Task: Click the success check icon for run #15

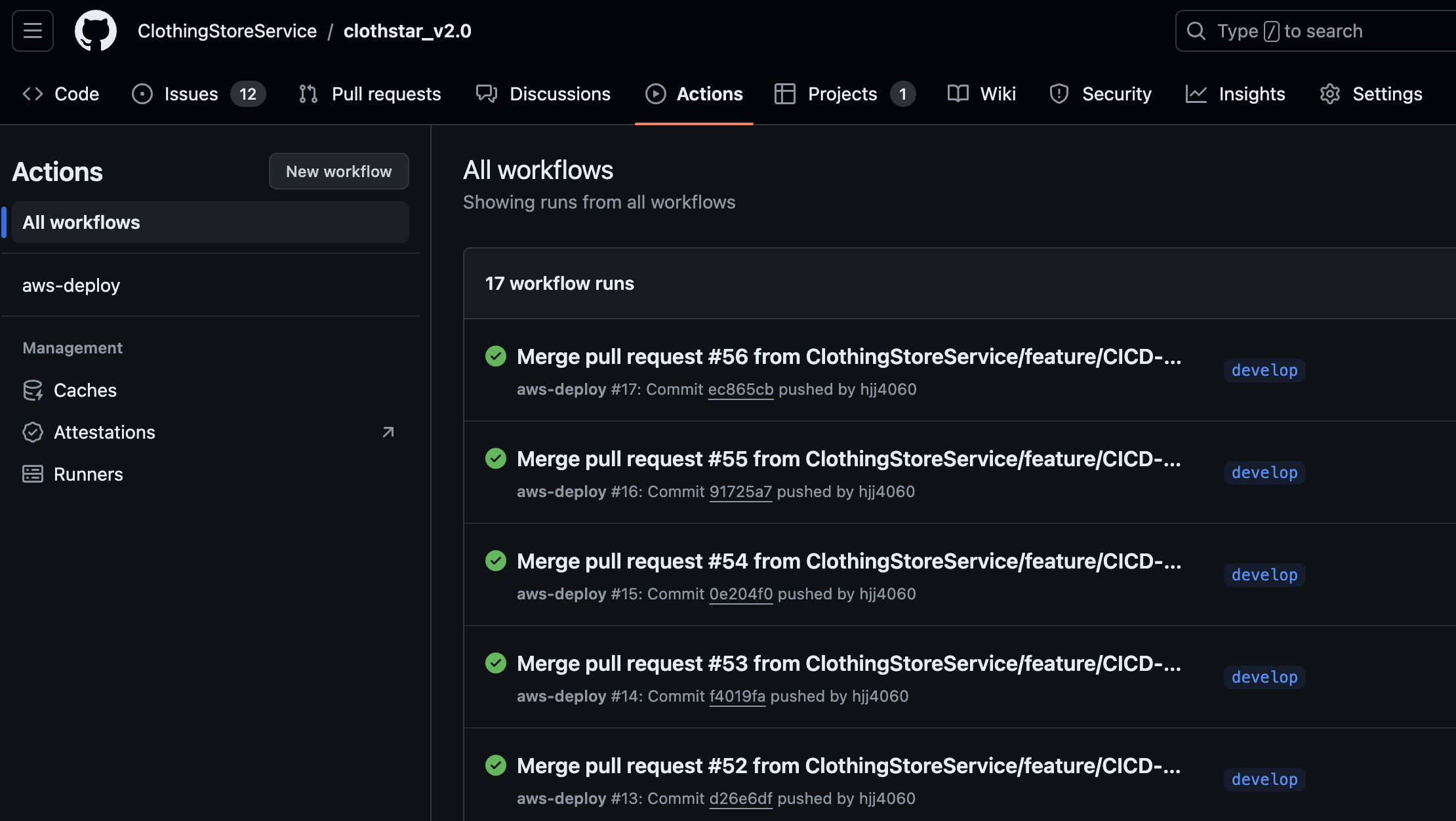Action: click(x=496, y=561)
